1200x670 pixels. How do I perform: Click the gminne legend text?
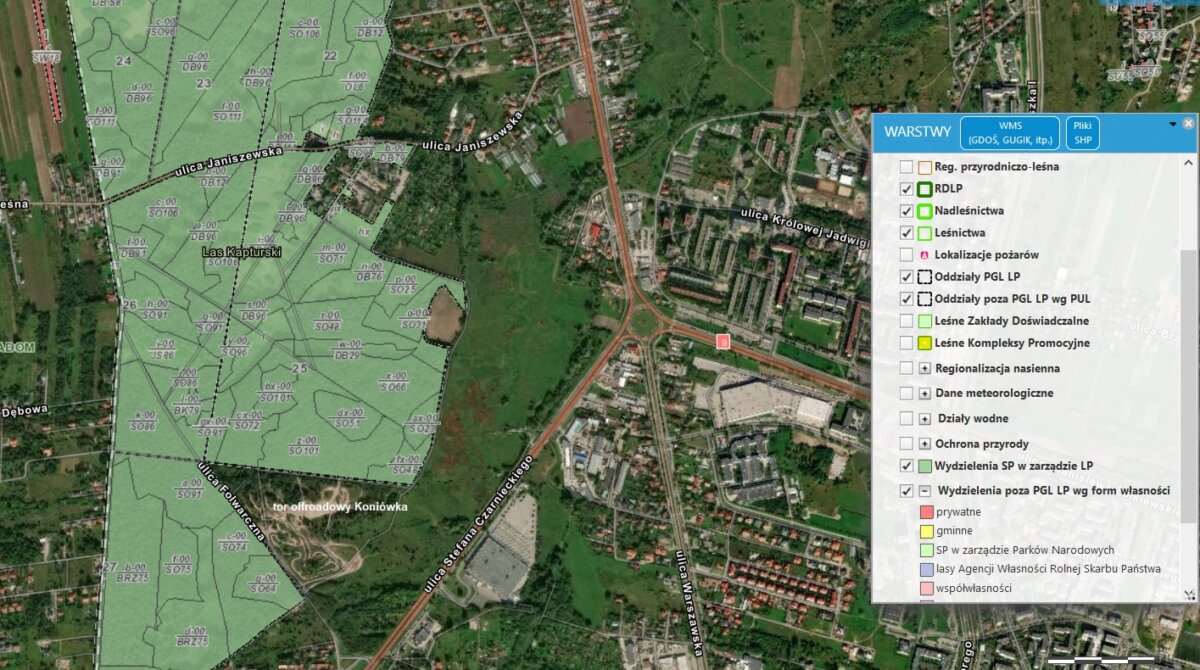[956, 531]
